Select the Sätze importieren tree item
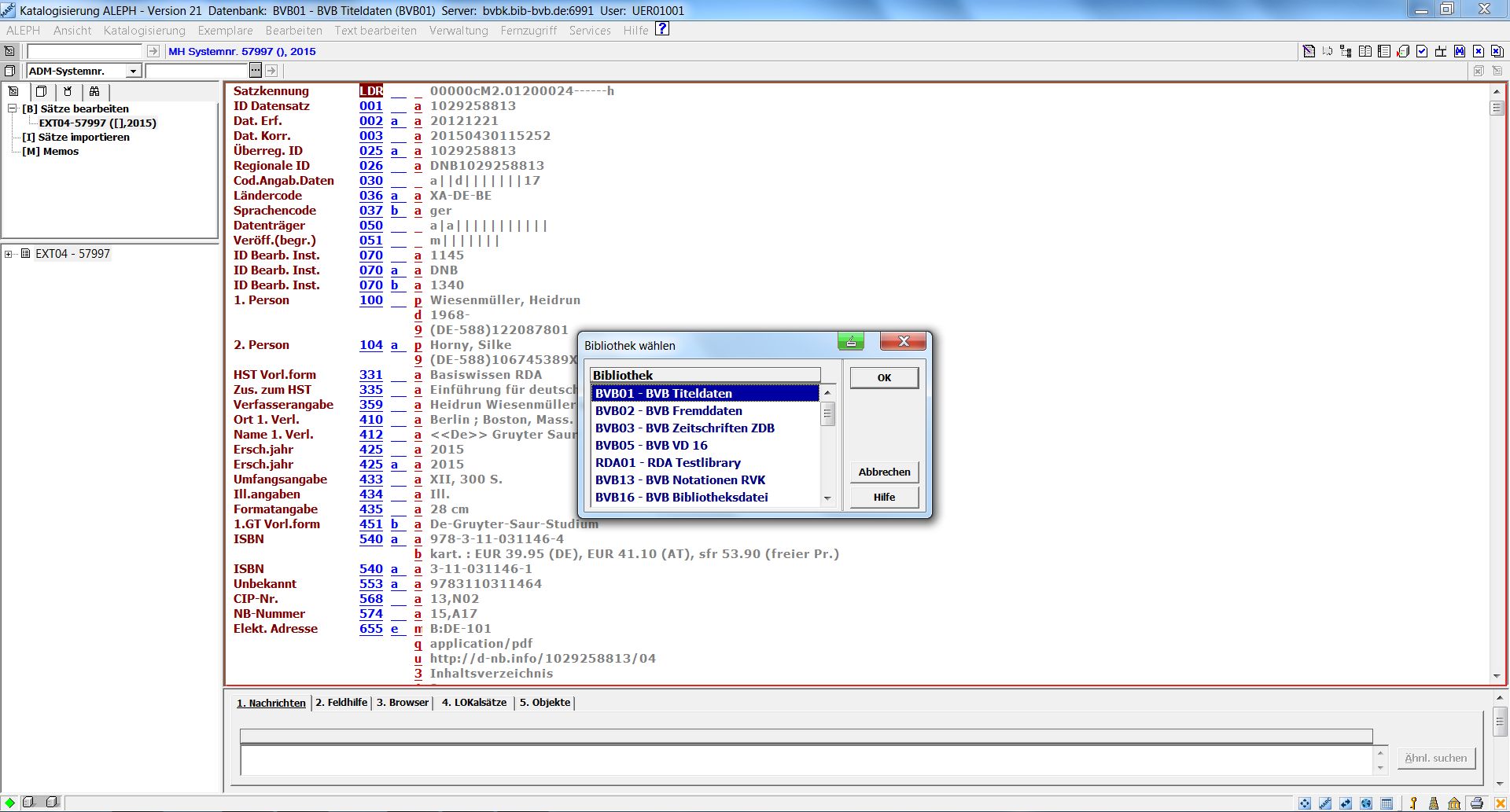 click(x=75, y=137)
